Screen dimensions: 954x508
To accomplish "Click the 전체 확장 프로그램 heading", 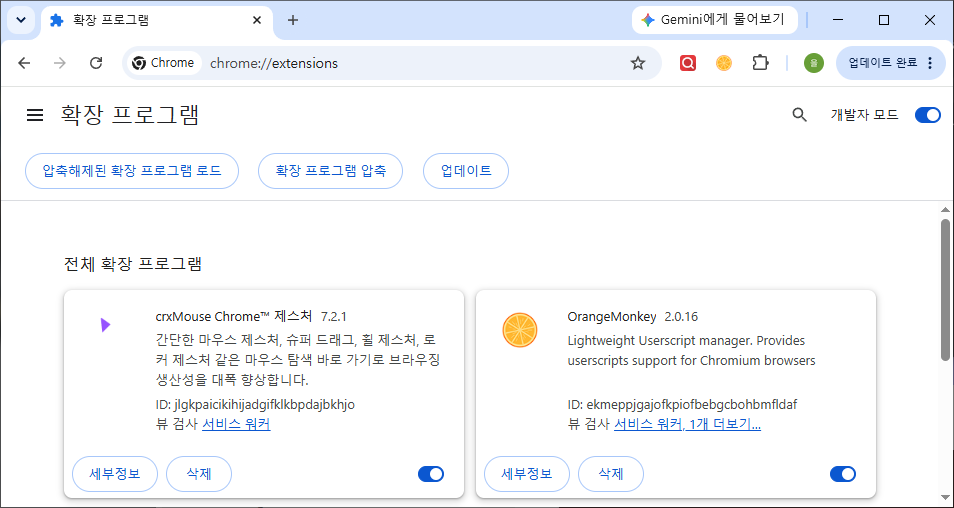I will click(x=133, y=263).
